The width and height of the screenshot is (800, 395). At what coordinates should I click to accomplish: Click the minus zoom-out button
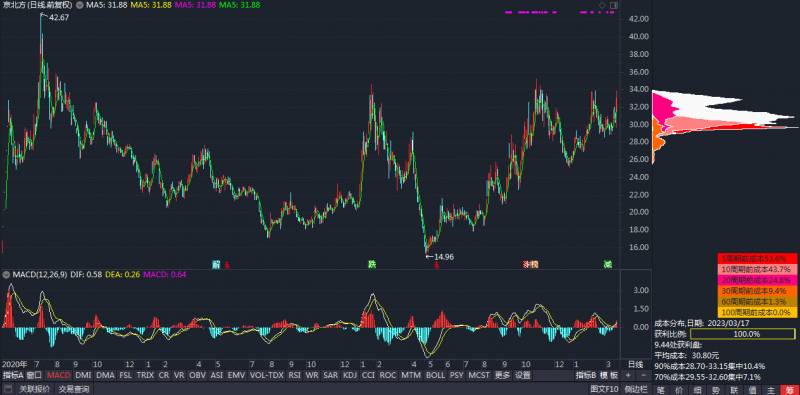pos(643,375)
